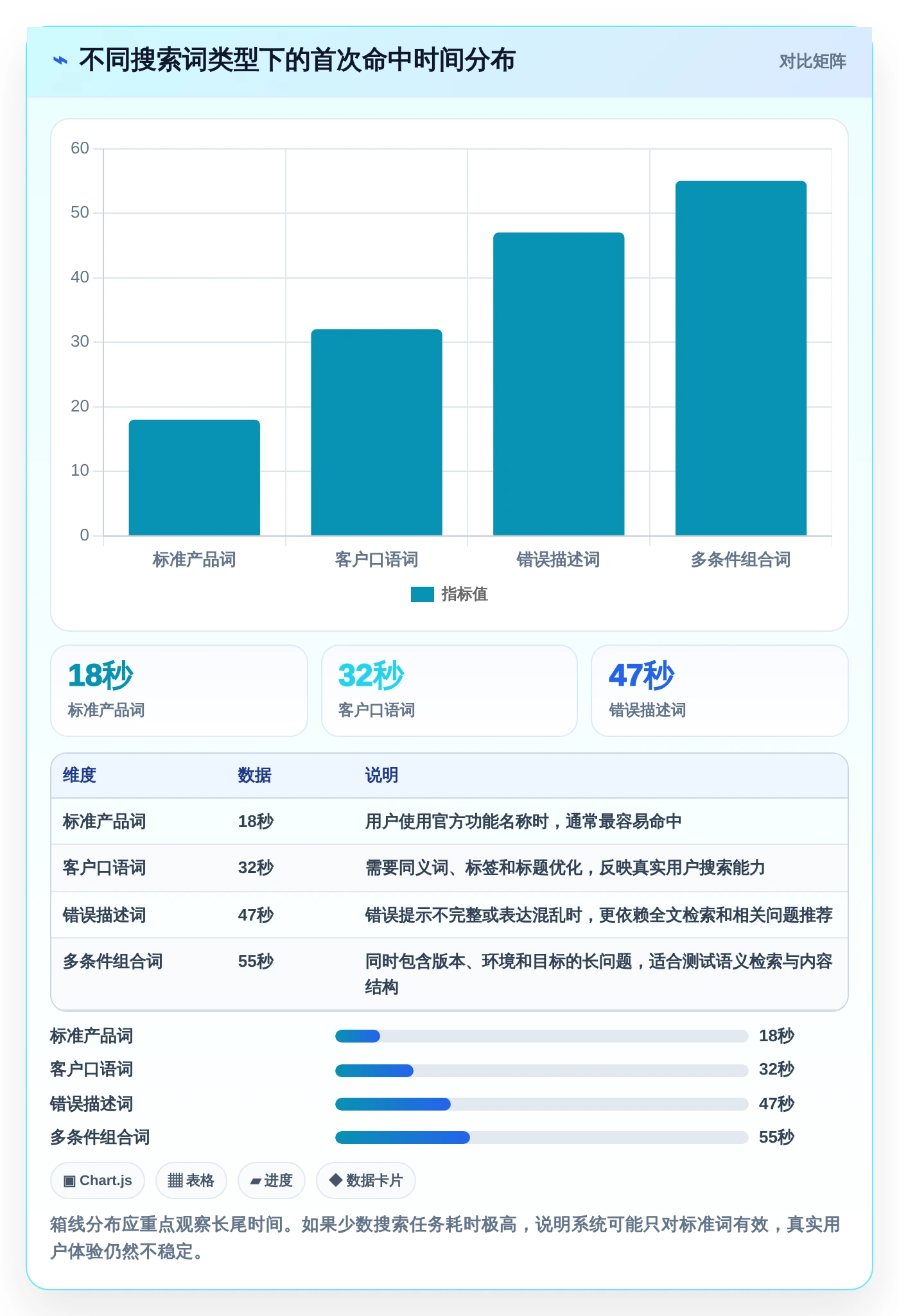Click the 标准产品词 x-axis label
This screenshot has height=1316, width=899.
point(194,560)
